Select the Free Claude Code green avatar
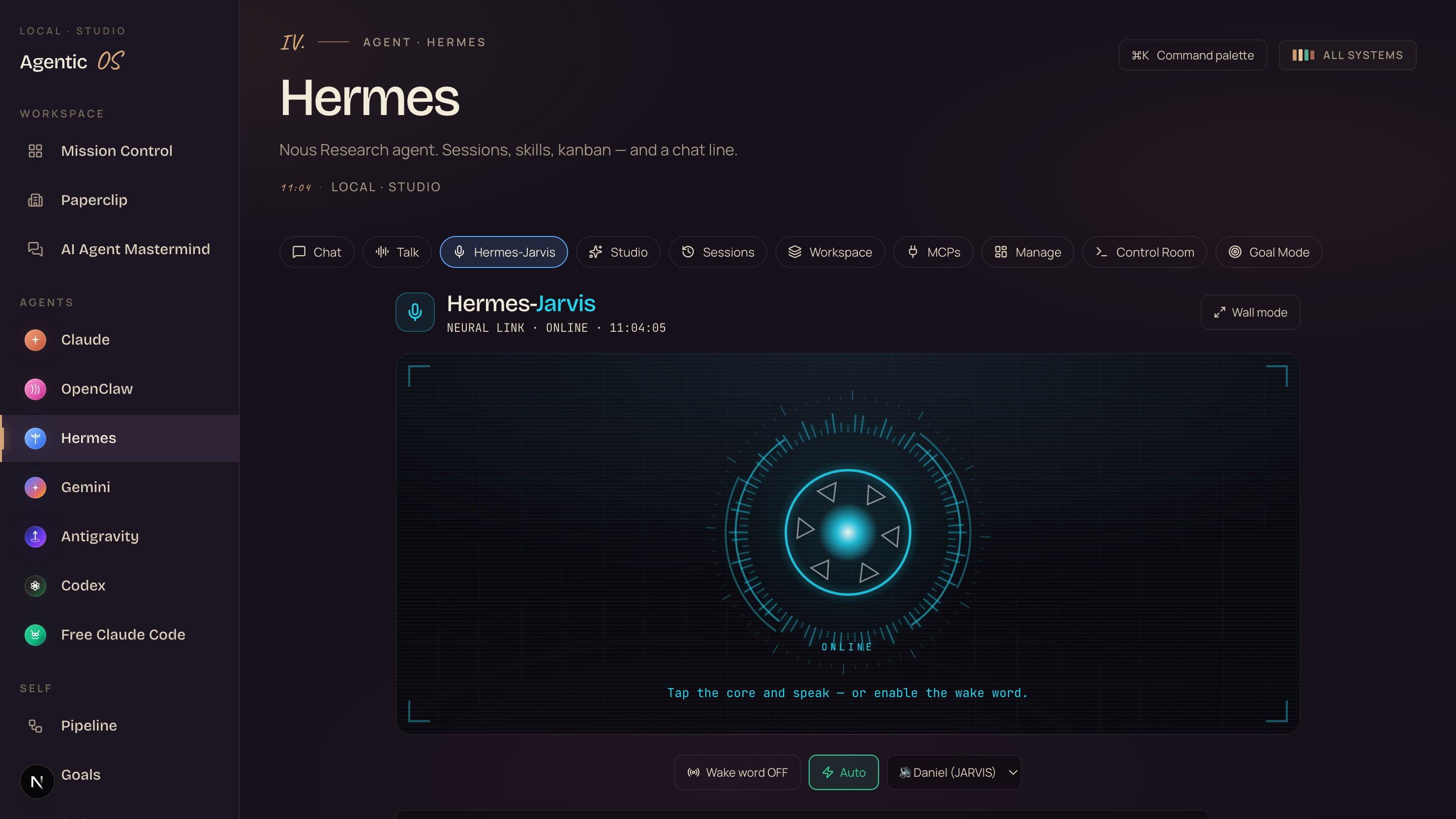The height and width of the screenshot is (819, 1456). 35,634
